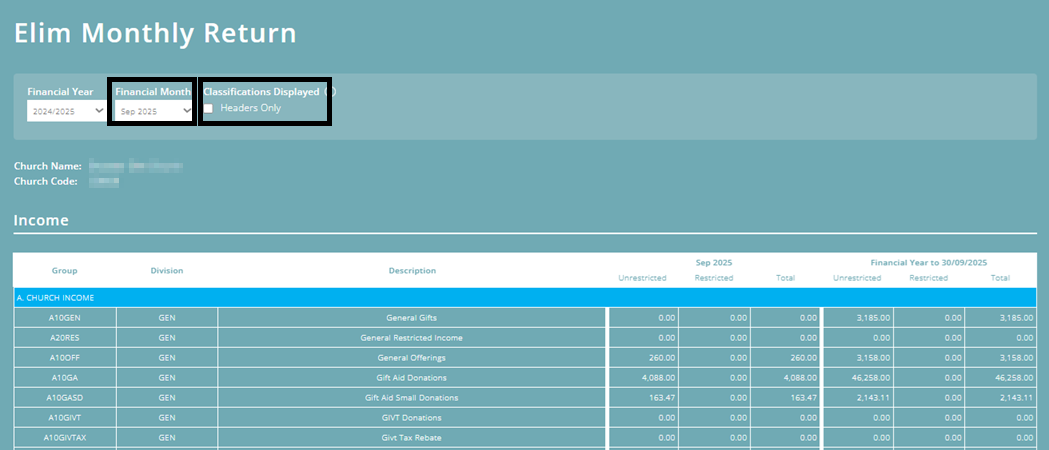Click the Gift Aid Small Donations description
The height and width of the screenshot is (450, 1049).
click(412, 398)
